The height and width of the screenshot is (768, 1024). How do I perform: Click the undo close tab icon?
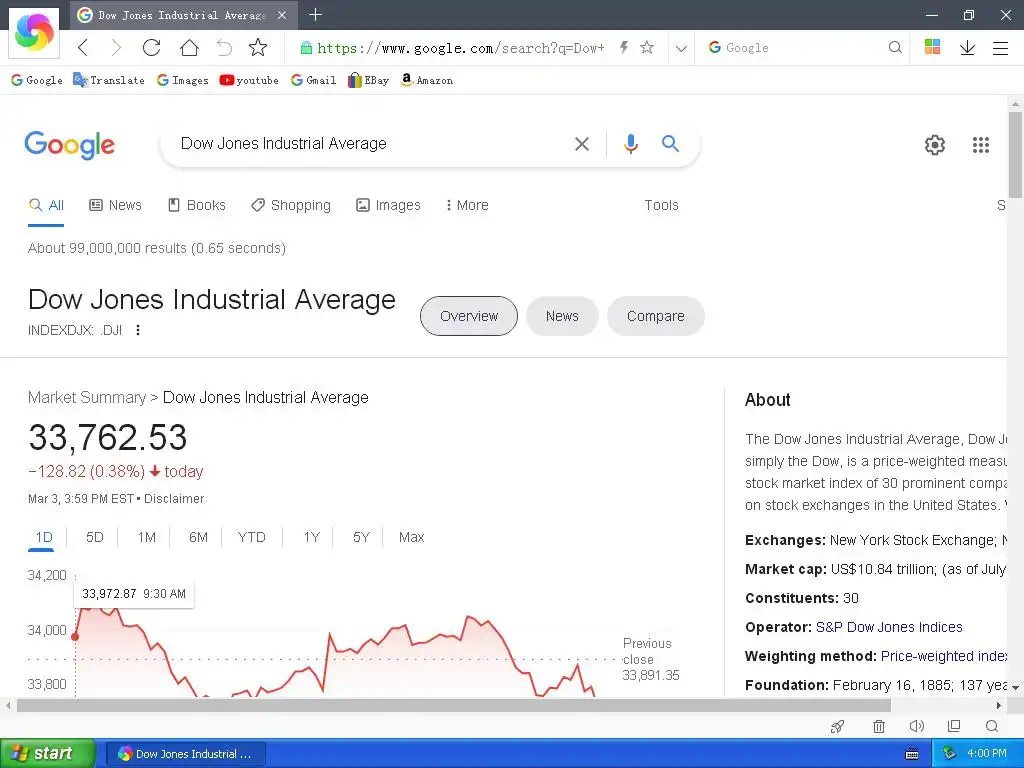224,48
